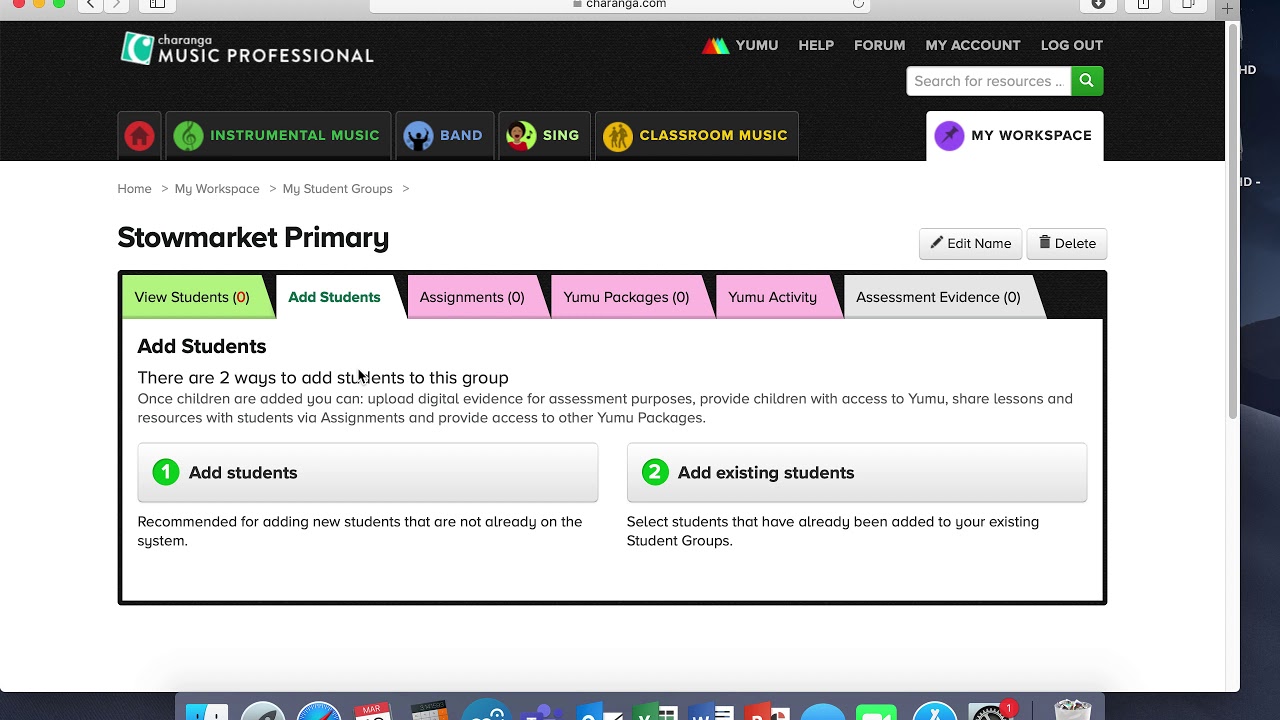The width and height of the screenshot is (1280, 720).
Task: Click Log Out
Action: tap(1072, 45)
